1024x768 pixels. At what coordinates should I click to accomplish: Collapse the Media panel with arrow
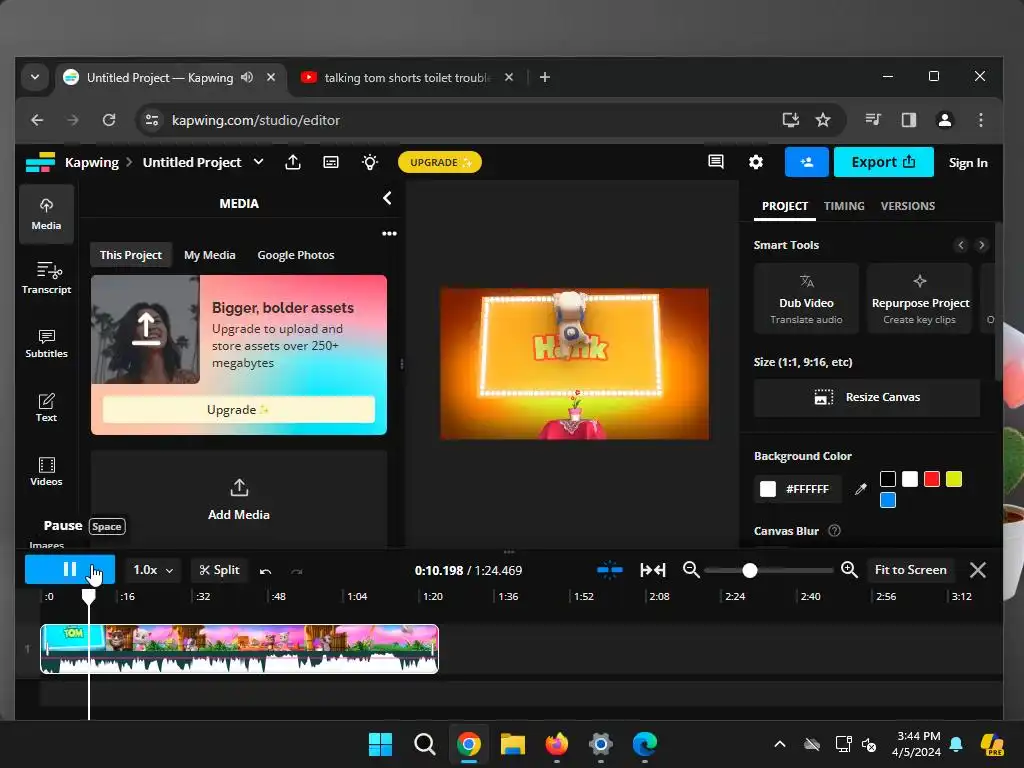pos(387,199)
